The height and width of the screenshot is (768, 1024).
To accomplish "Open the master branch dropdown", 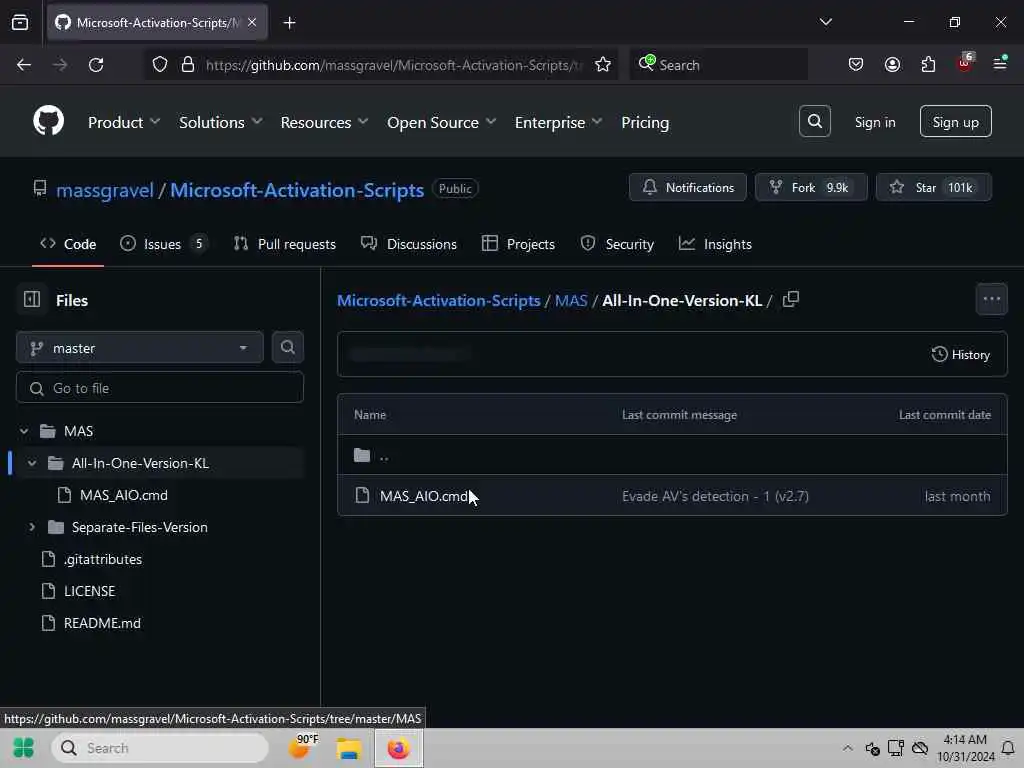I will click(x=140, y=347).
